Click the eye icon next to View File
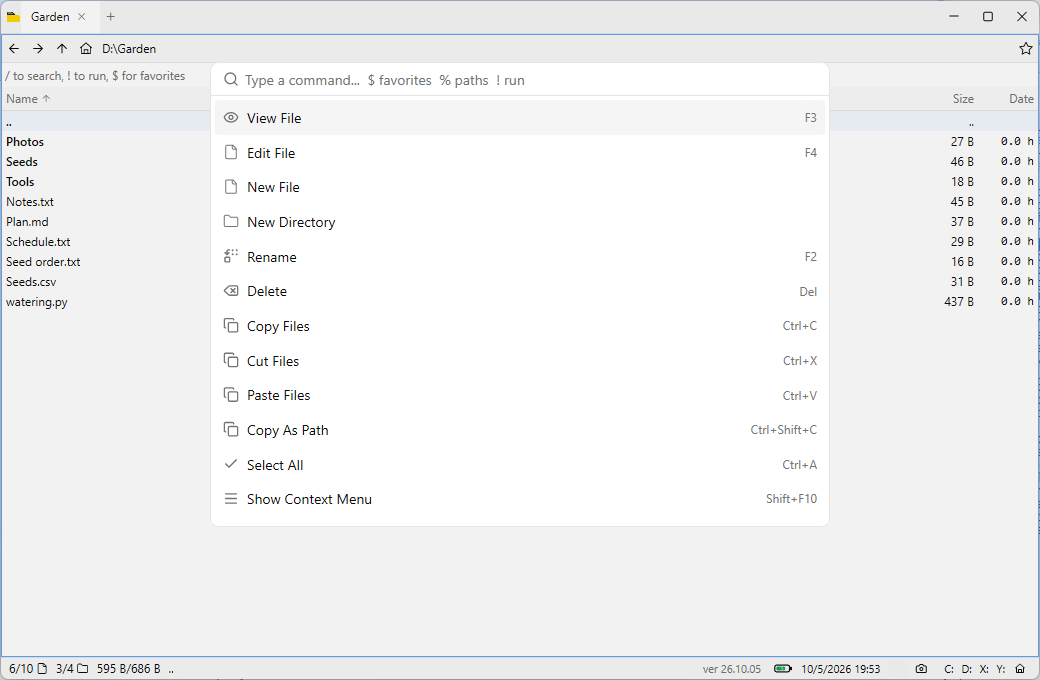The width and height of the screenshot is (1040, 680). (x=231, y=117)
